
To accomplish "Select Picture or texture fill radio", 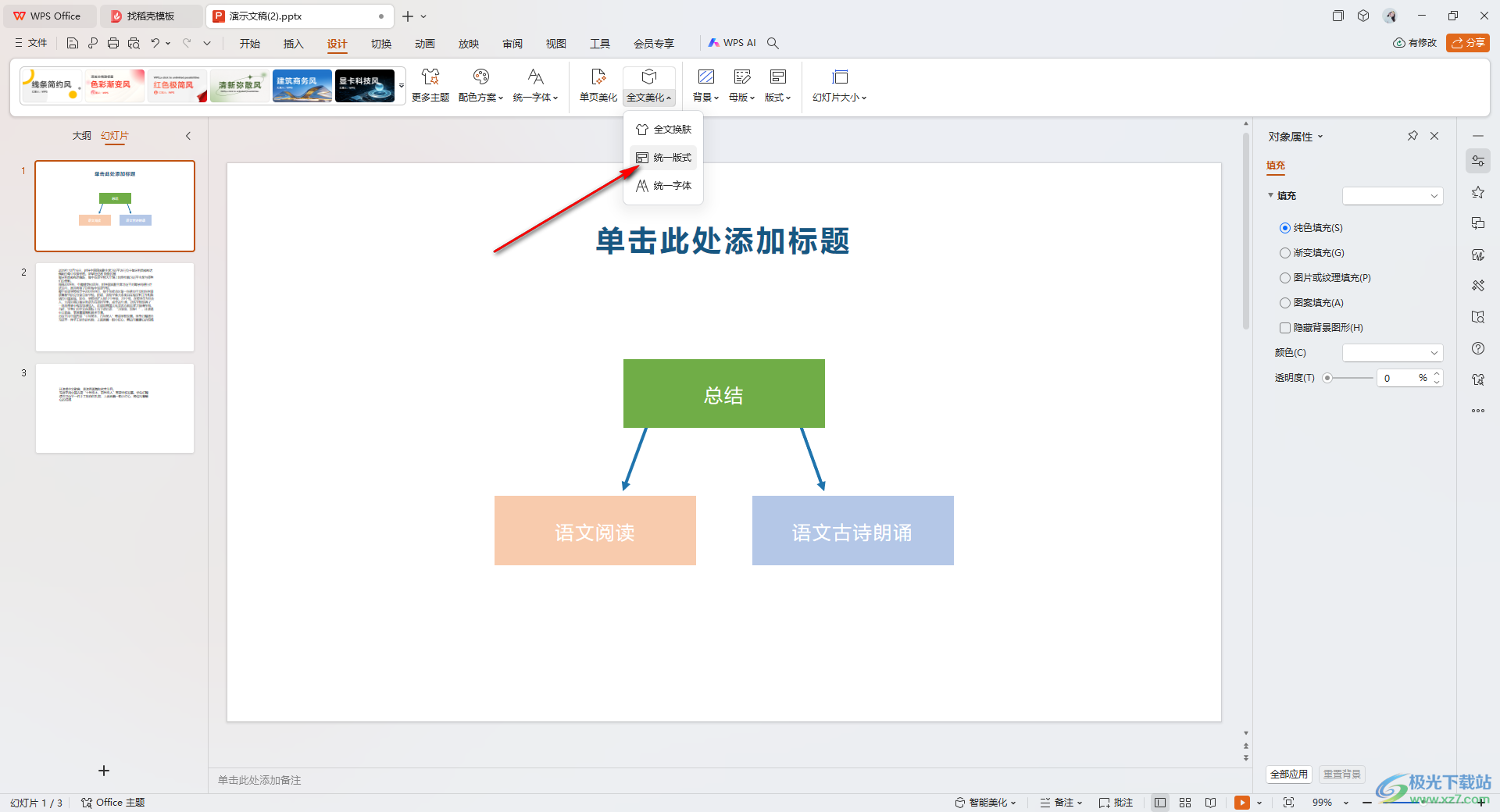I will 1285,278.
